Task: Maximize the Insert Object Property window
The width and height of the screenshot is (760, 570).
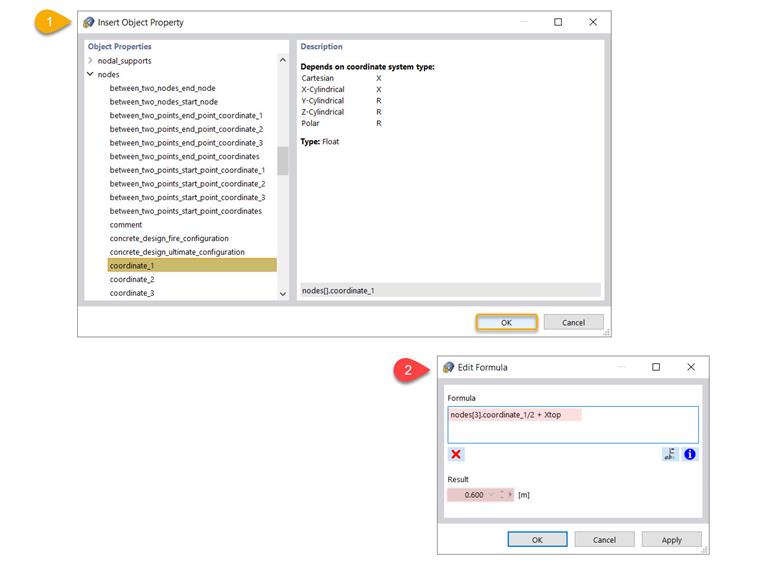Action: coord(558,22)
